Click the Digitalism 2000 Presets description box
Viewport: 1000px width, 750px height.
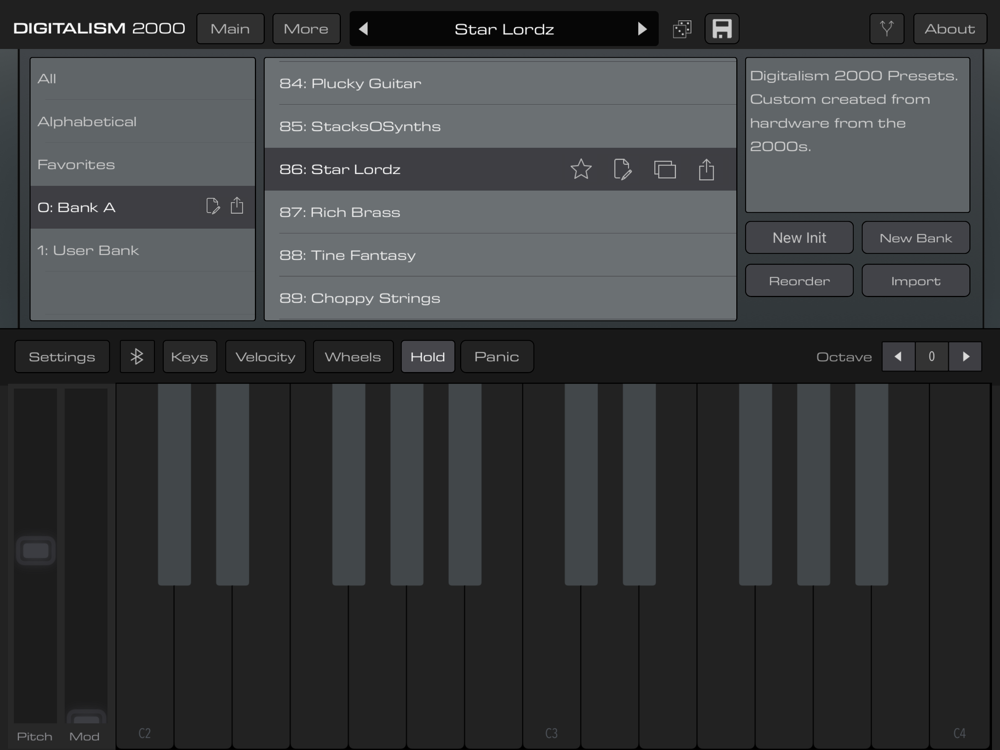[x=858, y=135]
